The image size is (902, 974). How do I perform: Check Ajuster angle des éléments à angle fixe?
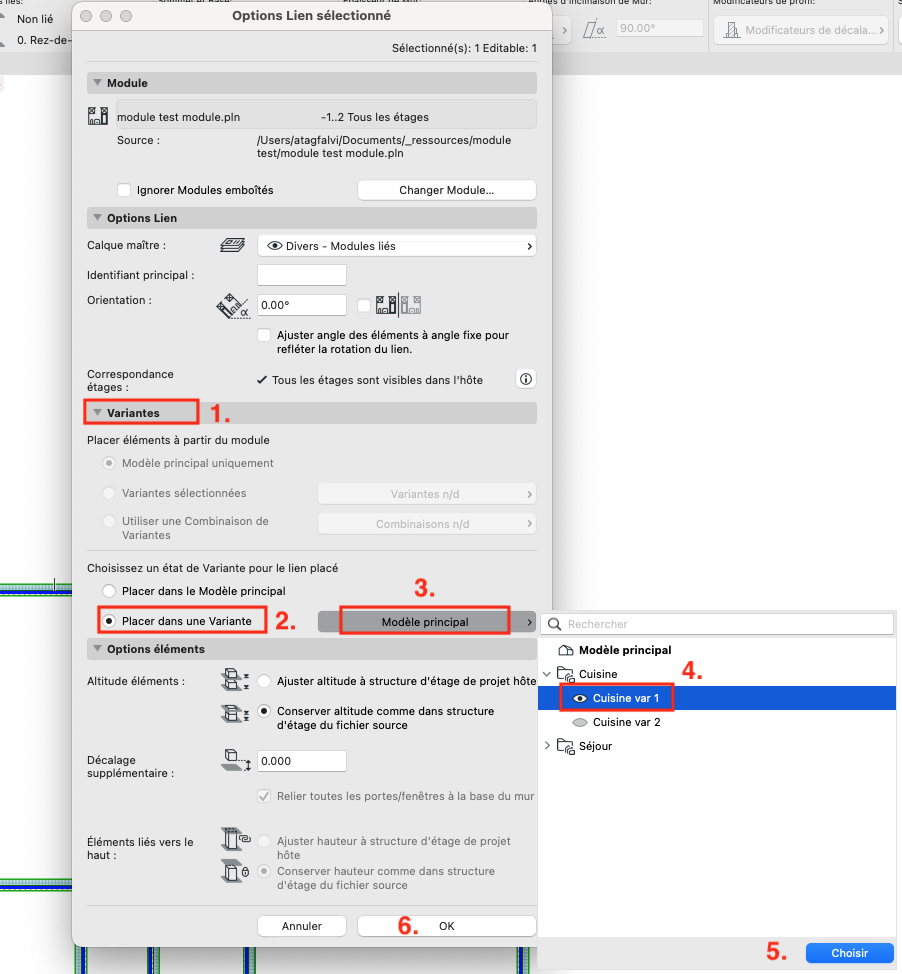(264, 335)
